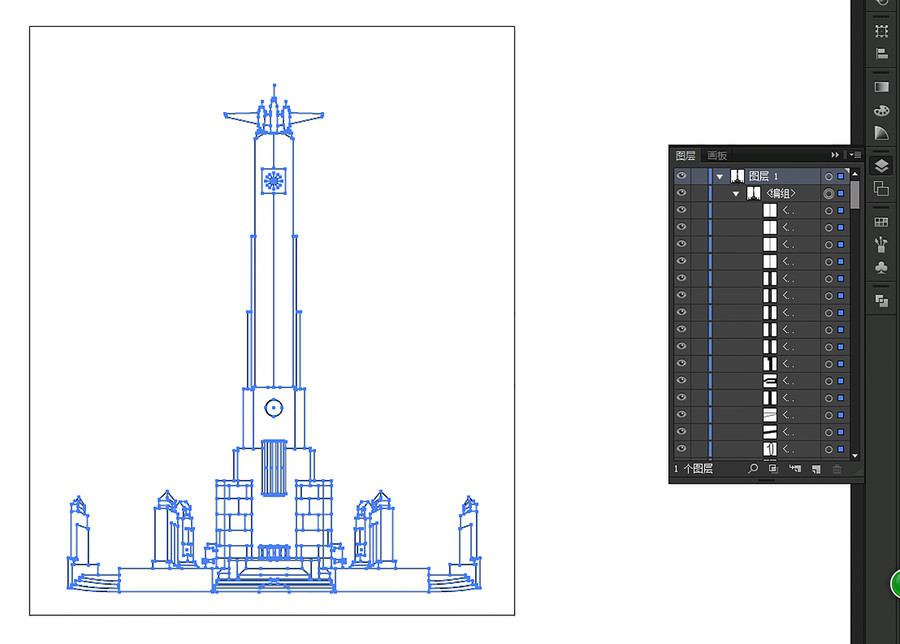Viewport: 900px width, 644px height.
Task: Click the Delete Selection trash icon
Action: click(x=837, y=469)
